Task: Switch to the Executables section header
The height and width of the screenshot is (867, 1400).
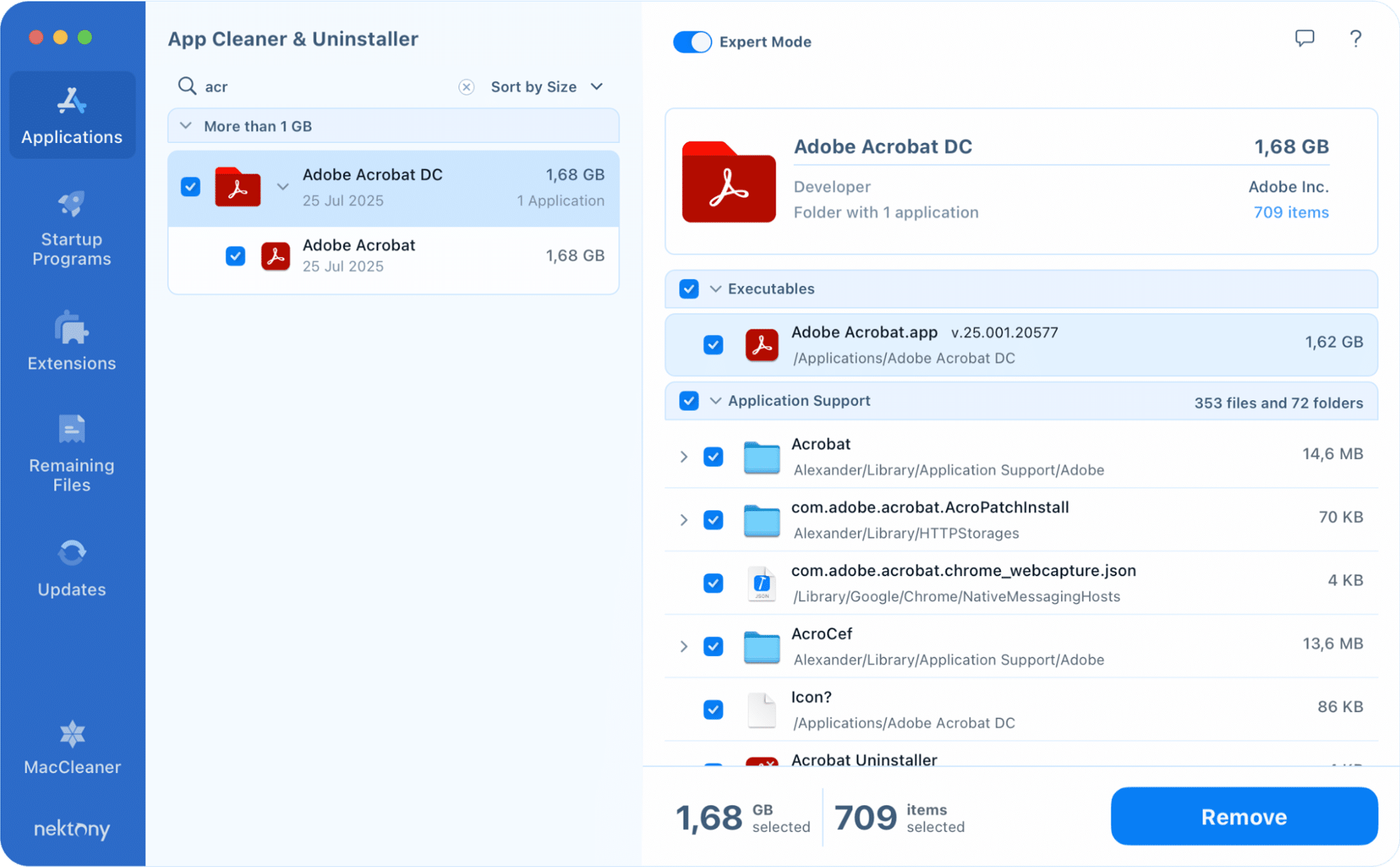Action: pos(770,289)
